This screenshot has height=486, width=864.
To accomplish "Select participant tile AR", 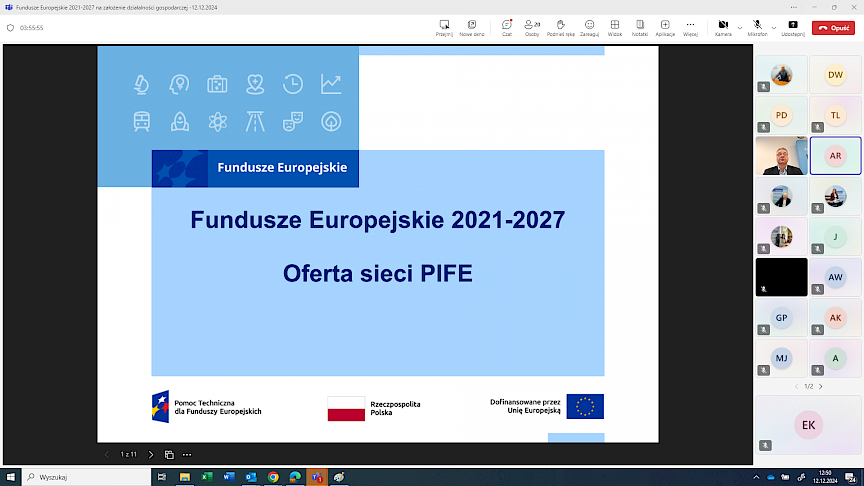I will 835,156.
